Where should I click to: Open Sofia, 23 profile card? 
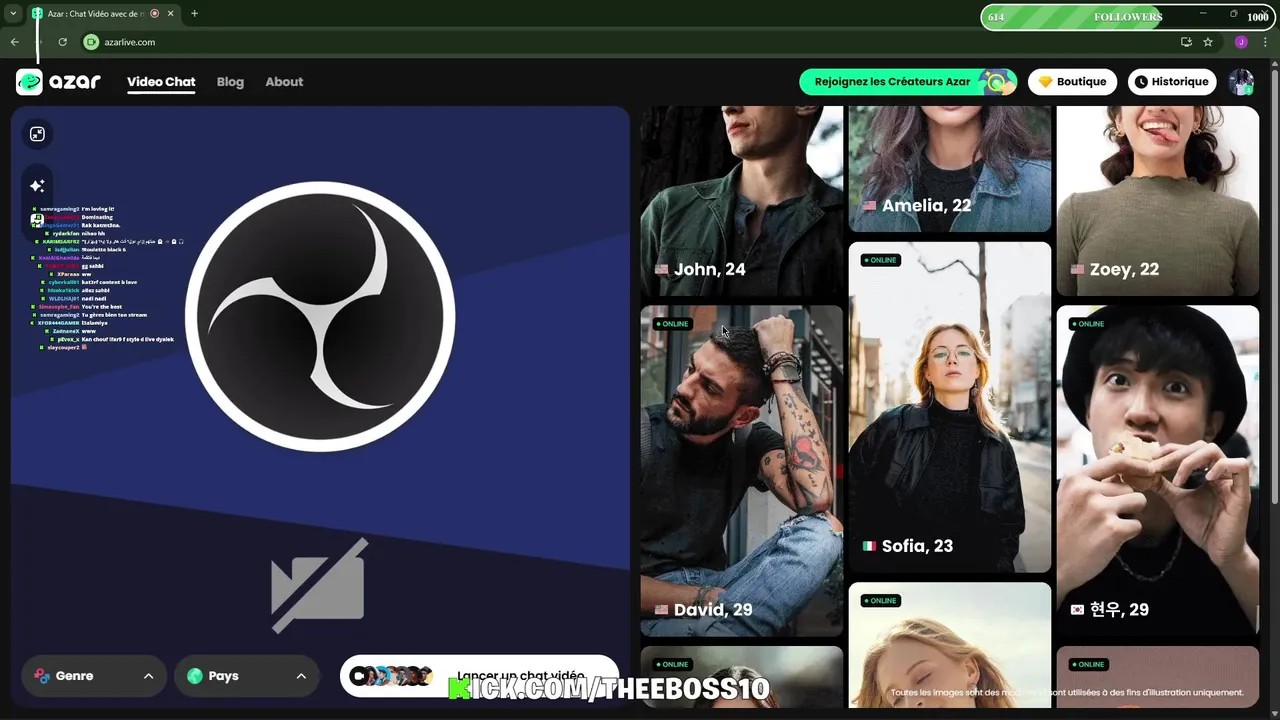pos(950,407)
